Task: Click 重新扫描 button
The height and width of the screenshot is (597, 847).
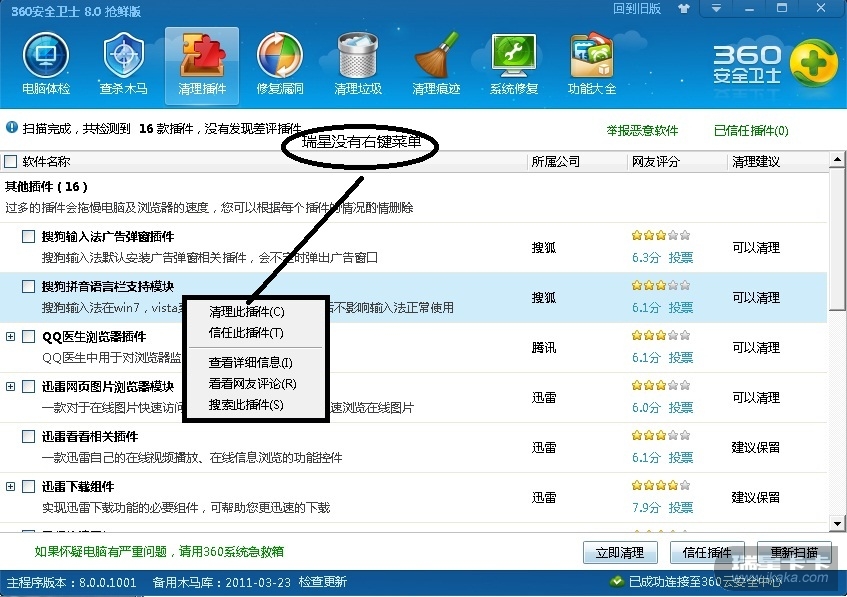Action: (x=794, y=553)
